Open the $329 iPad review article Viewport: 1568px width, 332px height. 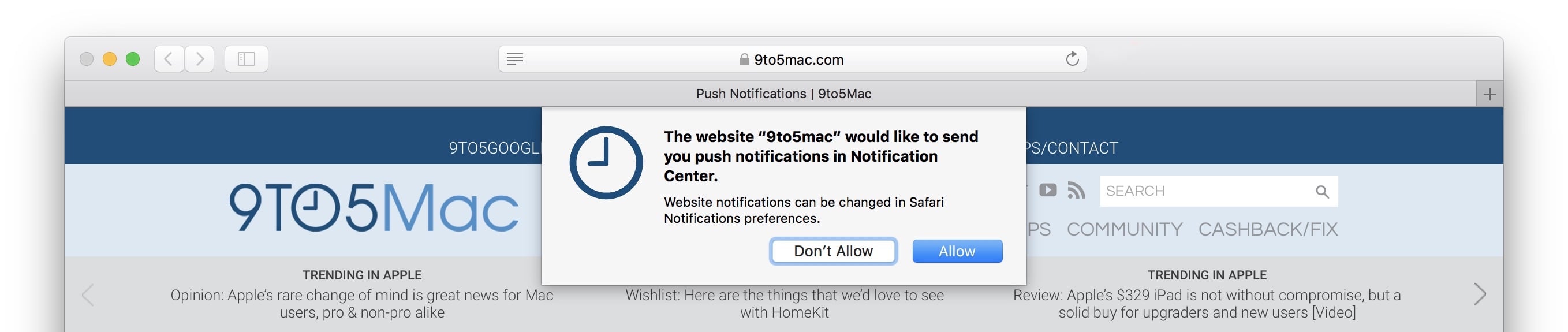[1207, 303]
